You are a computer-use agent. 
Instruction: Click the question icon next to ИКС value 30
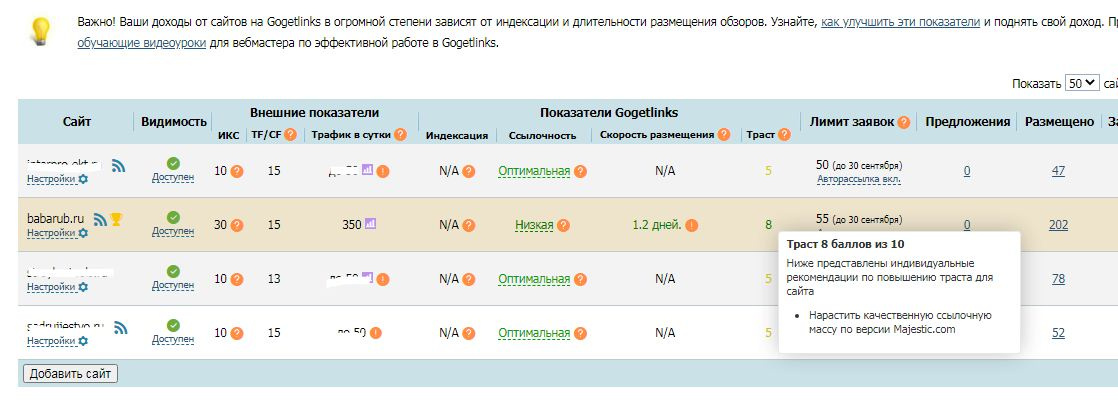tap(237, 225)
